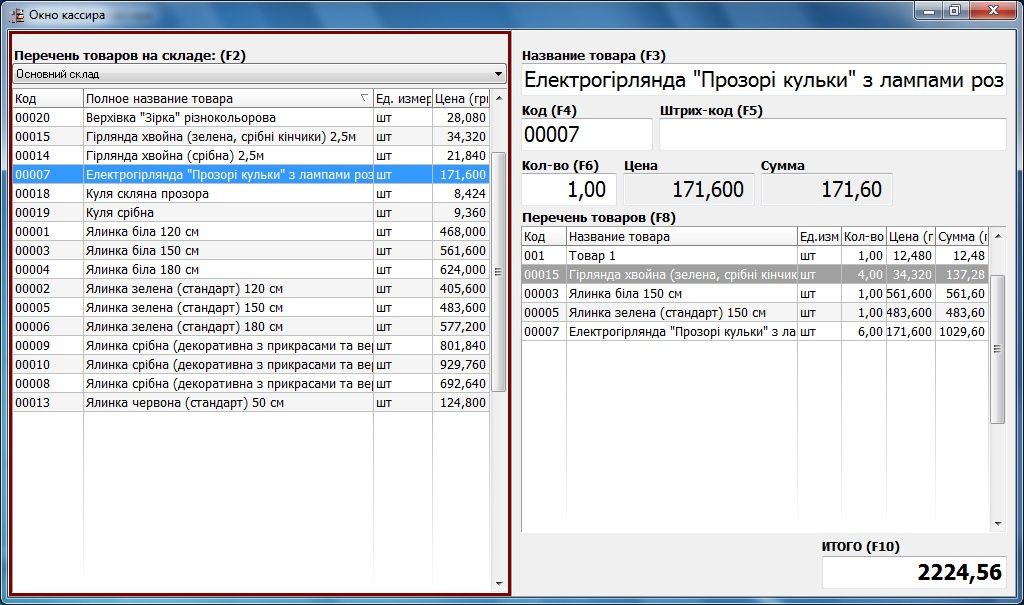This screenshot has height=605, width=1024.
Task: Click the Код column header in warehouse list
Action: (x=48, y=99)
